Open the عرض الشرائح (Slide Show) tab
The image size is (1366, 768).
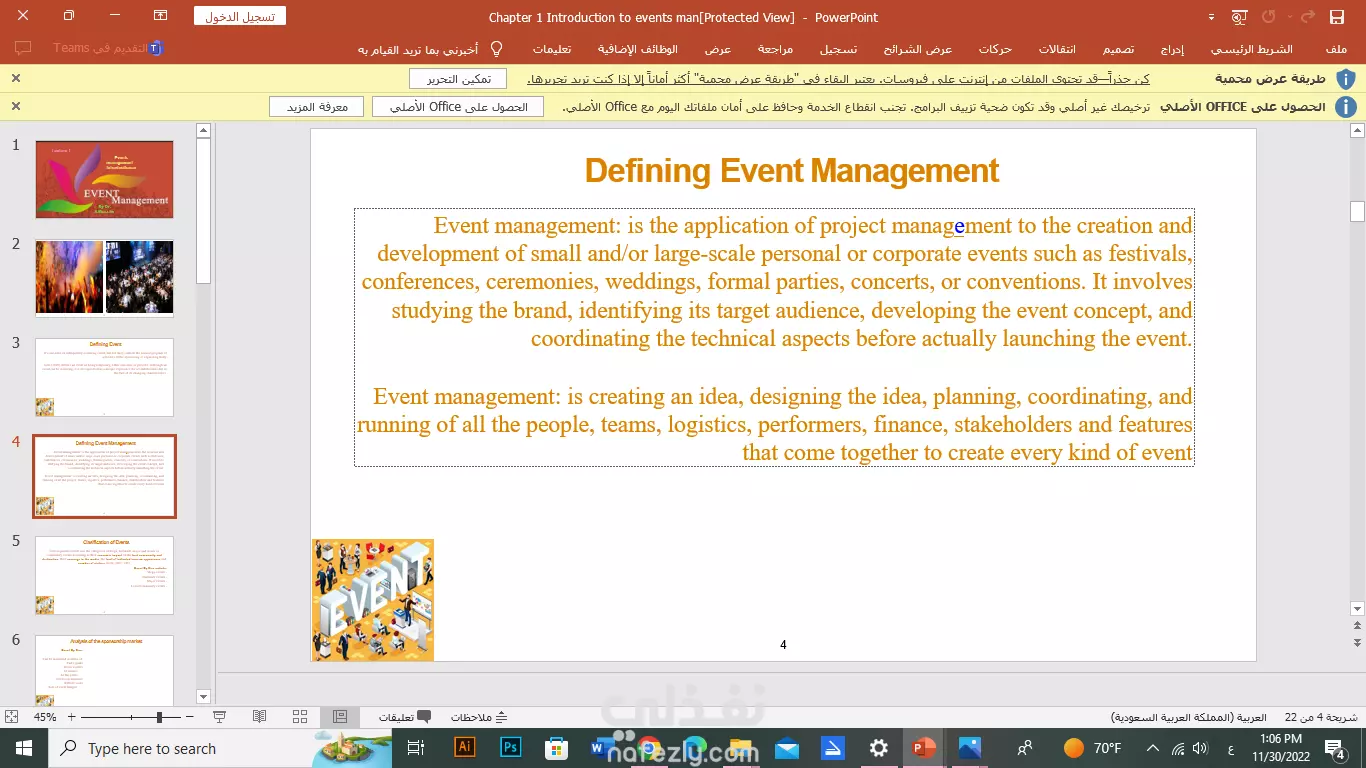[919, 49]
